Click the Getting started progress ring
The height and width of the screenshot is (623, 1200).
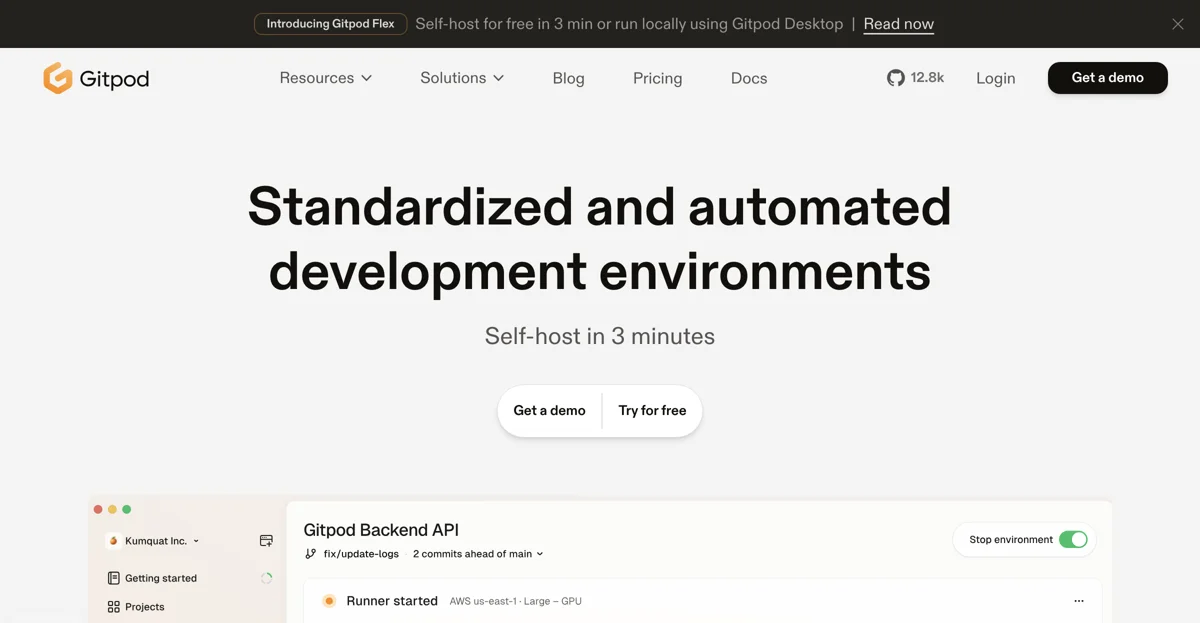(266, 578)
